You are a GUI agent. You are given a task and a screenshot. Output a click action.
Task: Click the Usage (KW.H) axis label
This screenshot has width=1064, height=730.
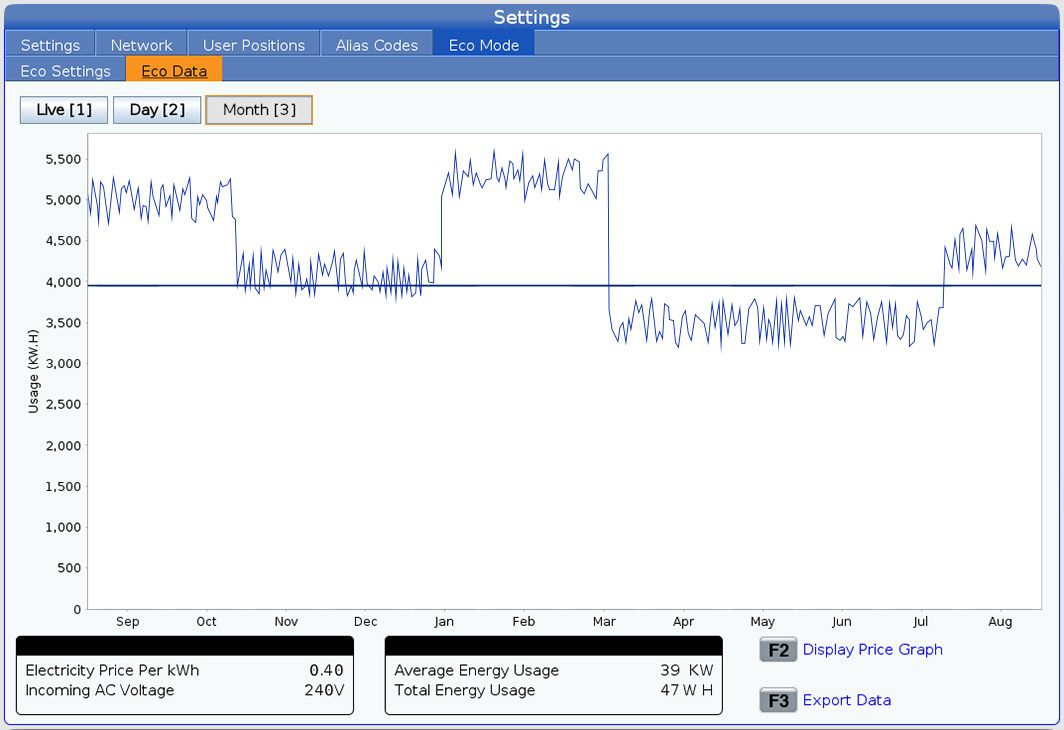[x=33, y=369]
